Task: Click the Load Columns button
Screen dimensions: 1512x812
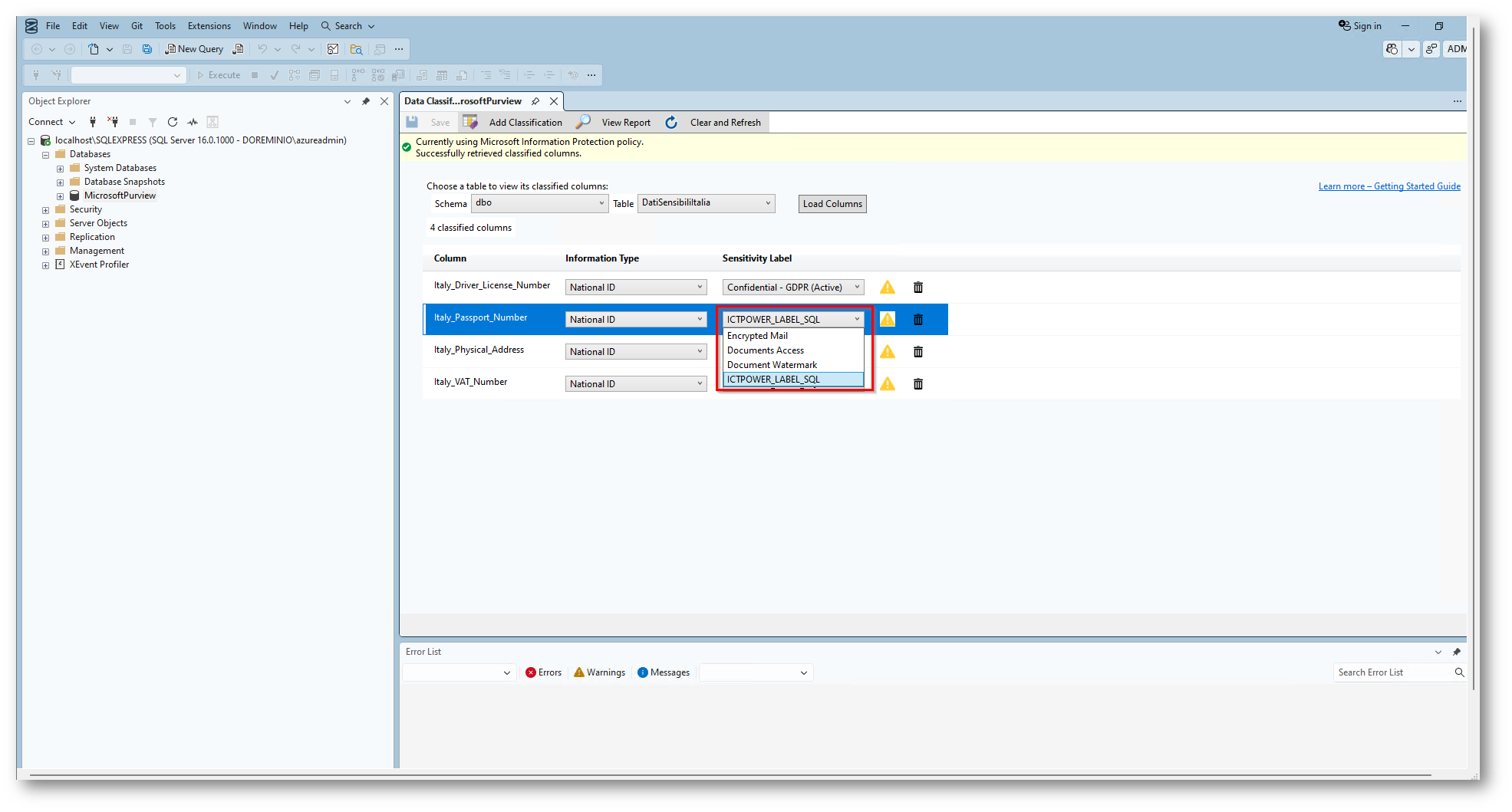Action: tap(832, 204)
